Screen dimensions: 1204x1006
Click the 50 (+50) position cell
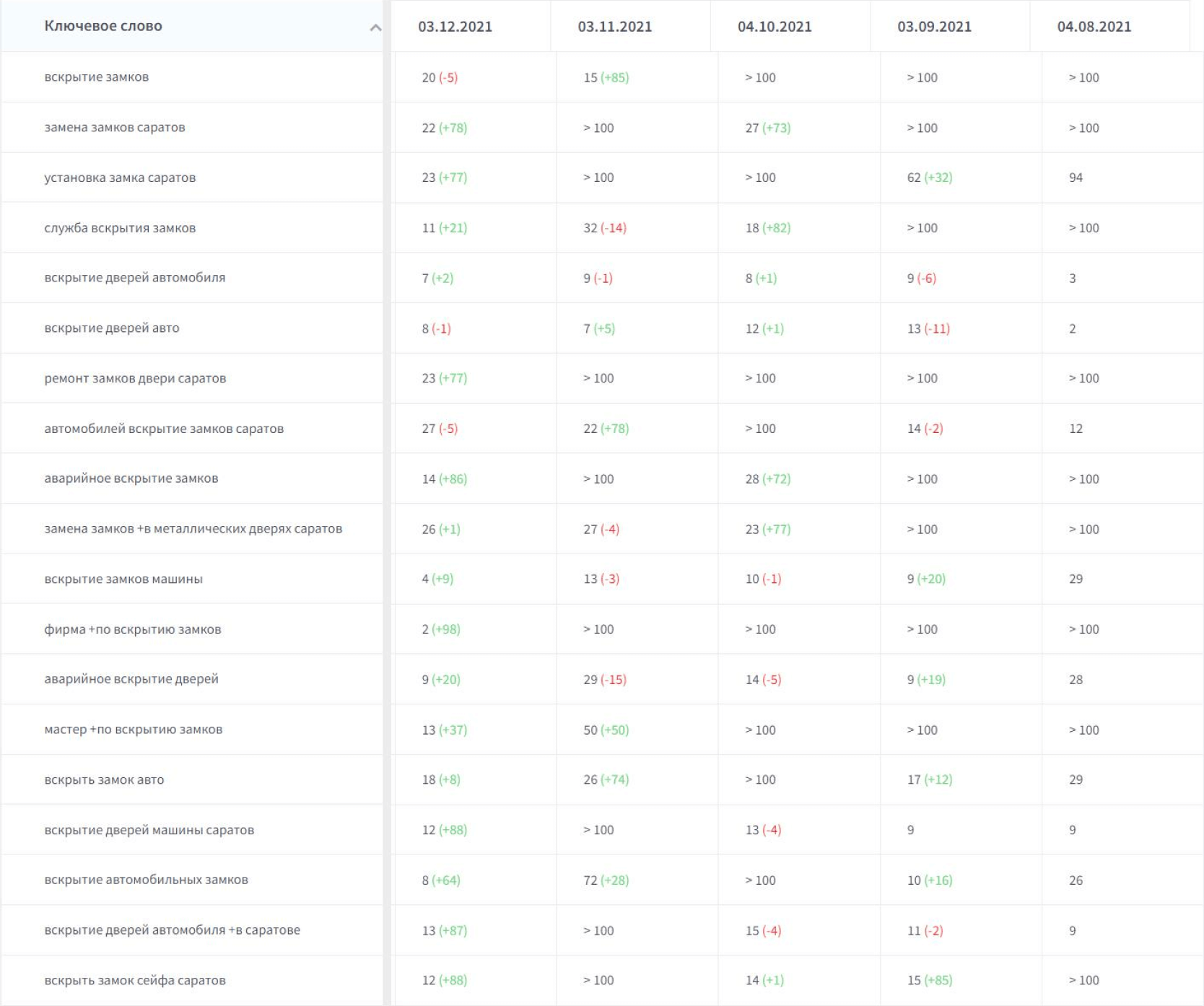click(606, 730)
